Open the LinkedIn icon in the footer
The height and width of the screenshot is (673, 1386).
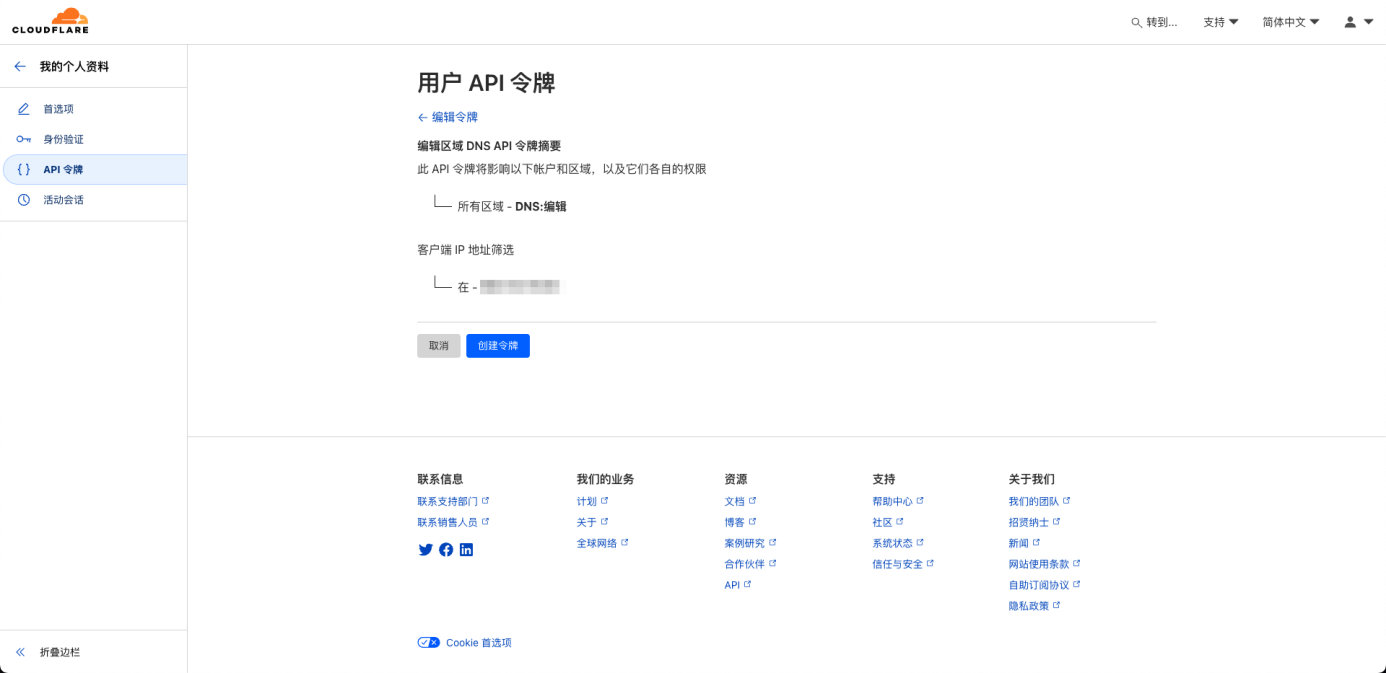point(466,549)
